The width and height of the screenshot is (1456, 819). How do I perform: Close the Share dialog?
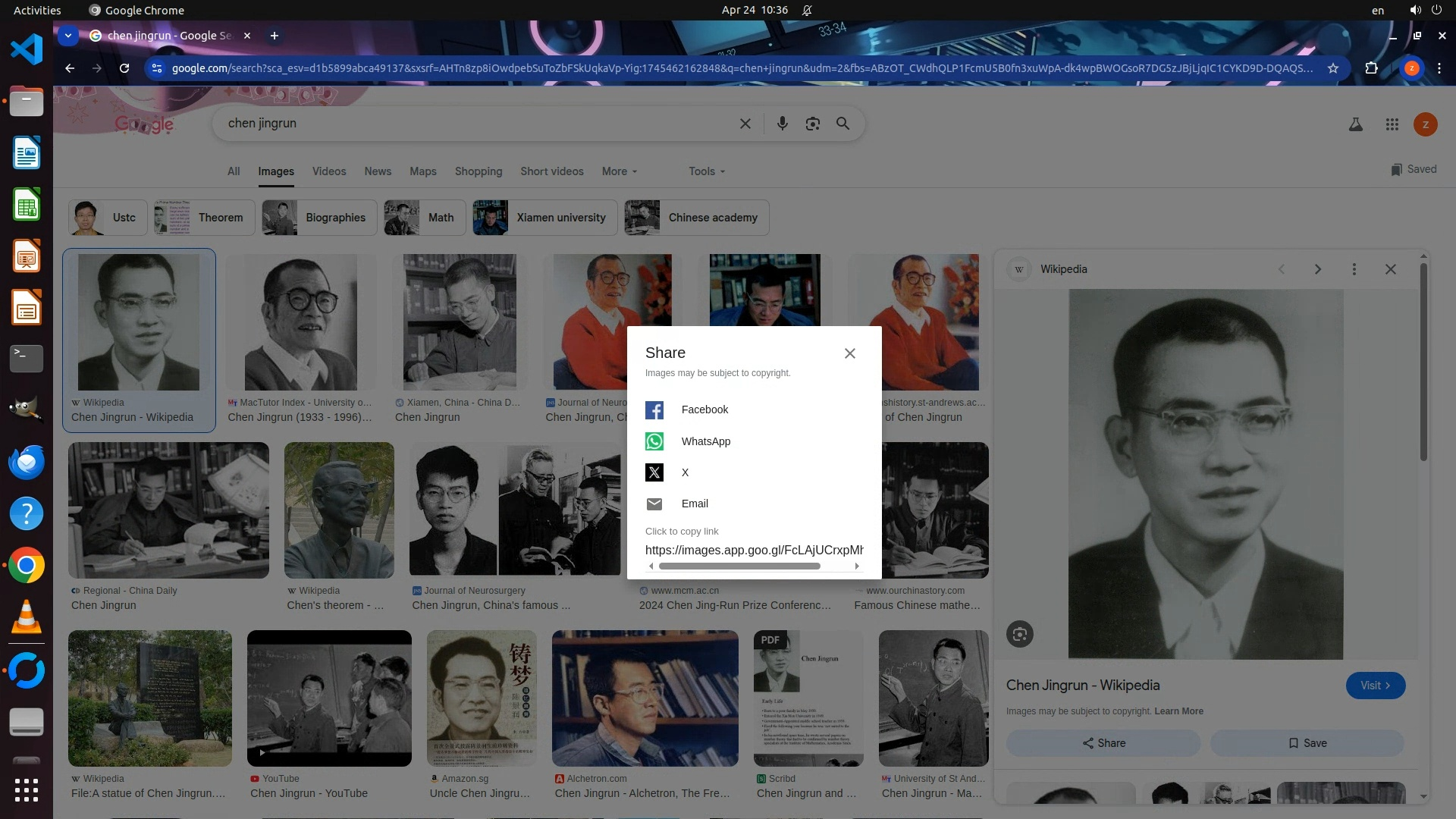point(849,353)
